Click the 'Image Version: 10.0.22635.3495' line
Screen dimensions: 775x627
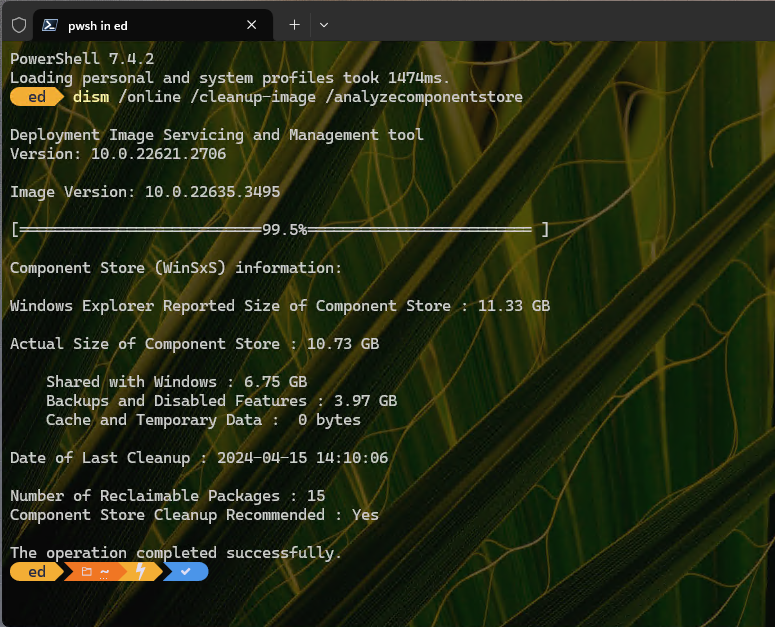pos(145,192)
